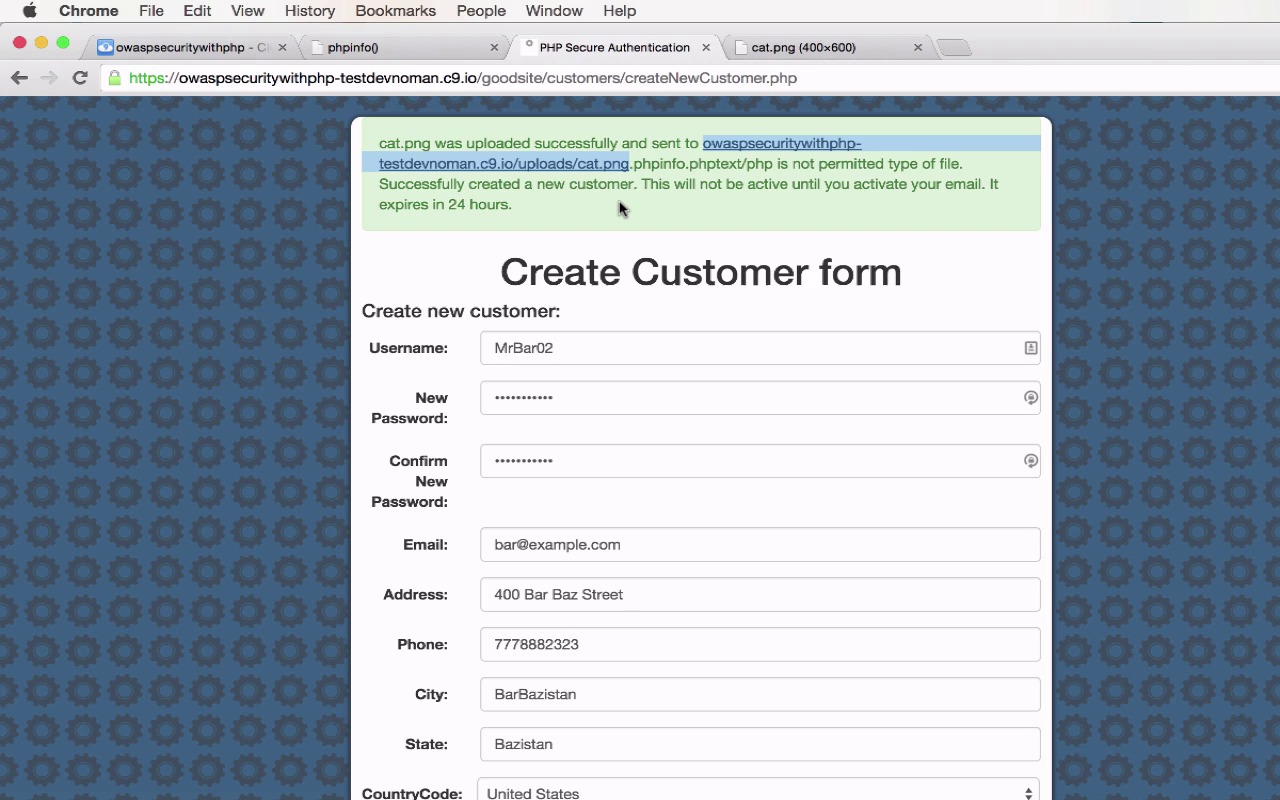Screen dimensions: 1280x800
Task: Click the cloud favicon on the owaspsecuritywithphp tab
Action: click(105, 47)
